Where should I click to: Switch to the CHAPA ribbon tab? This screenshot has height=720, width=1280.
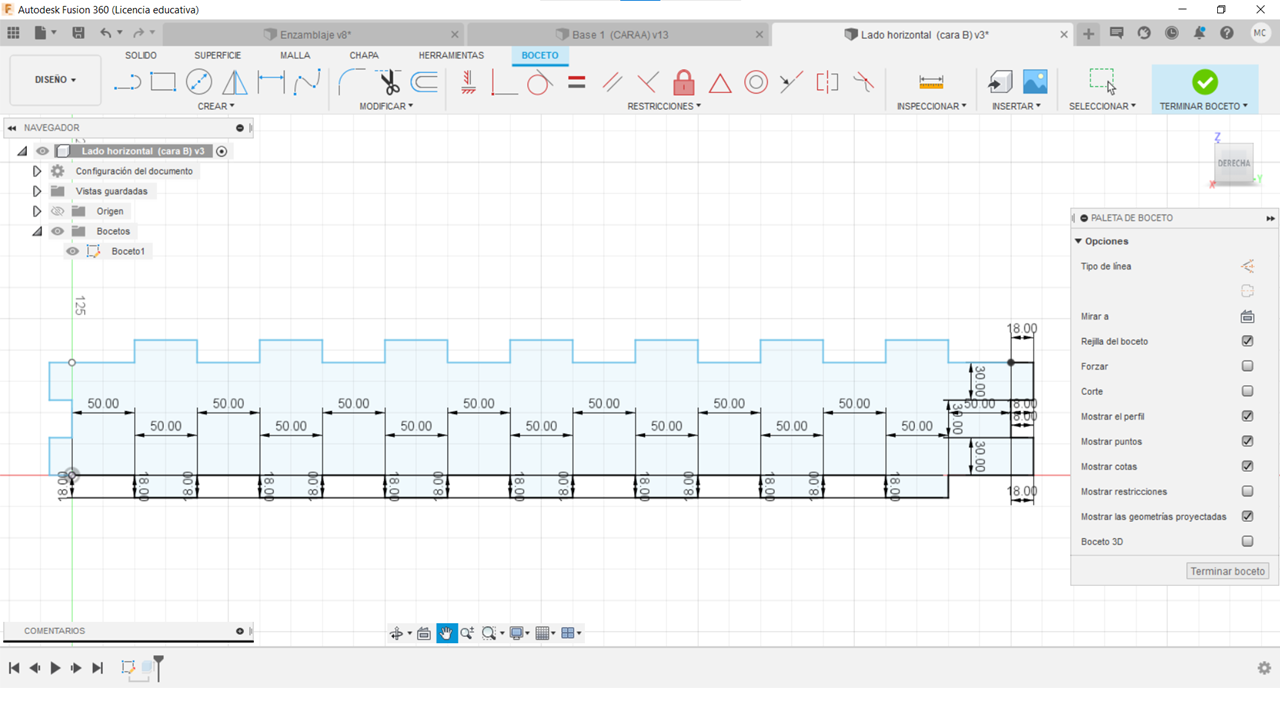364,55
